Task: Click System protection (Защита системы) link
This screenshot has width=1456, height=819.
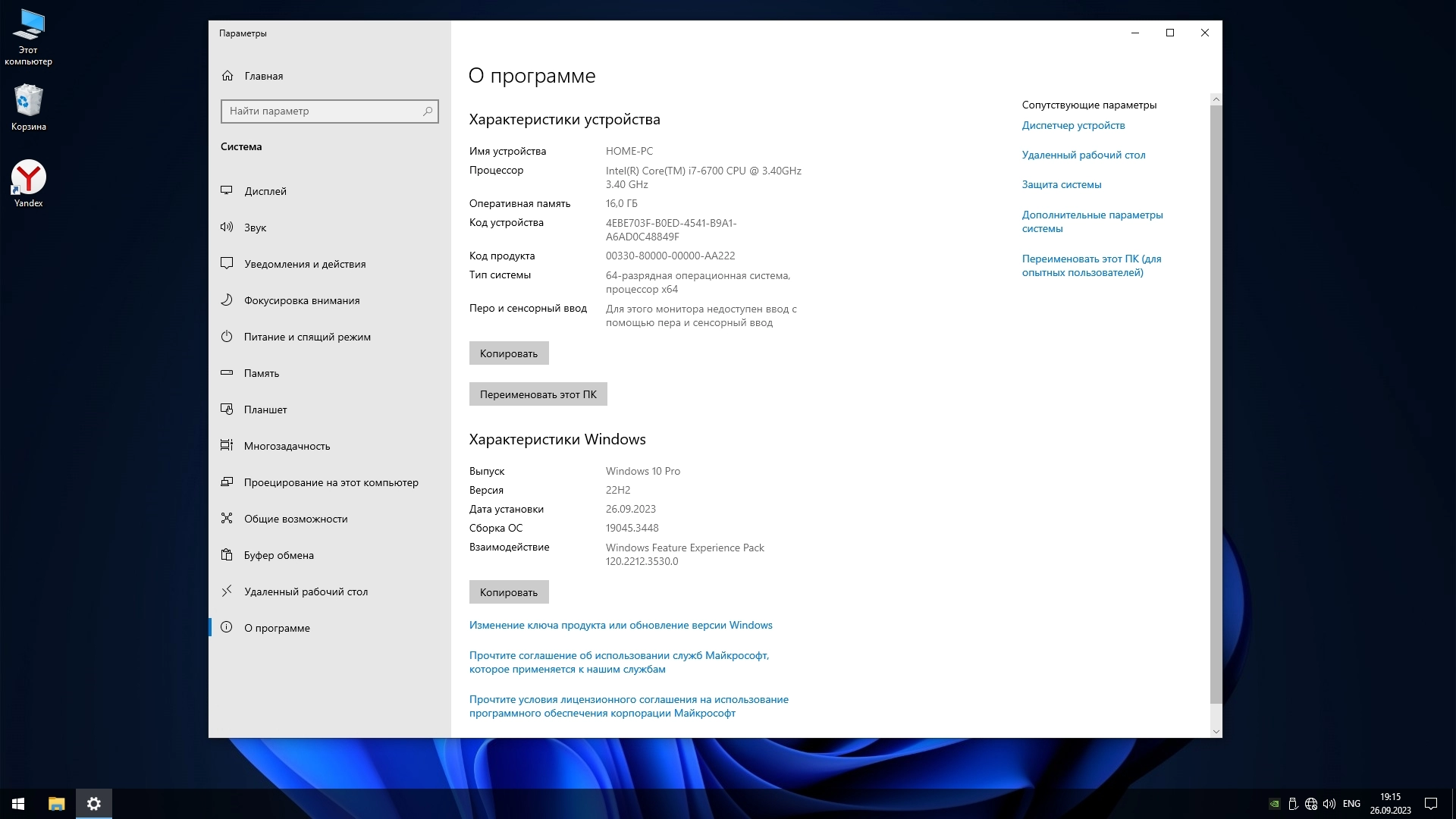Action: click(1061, 184)
